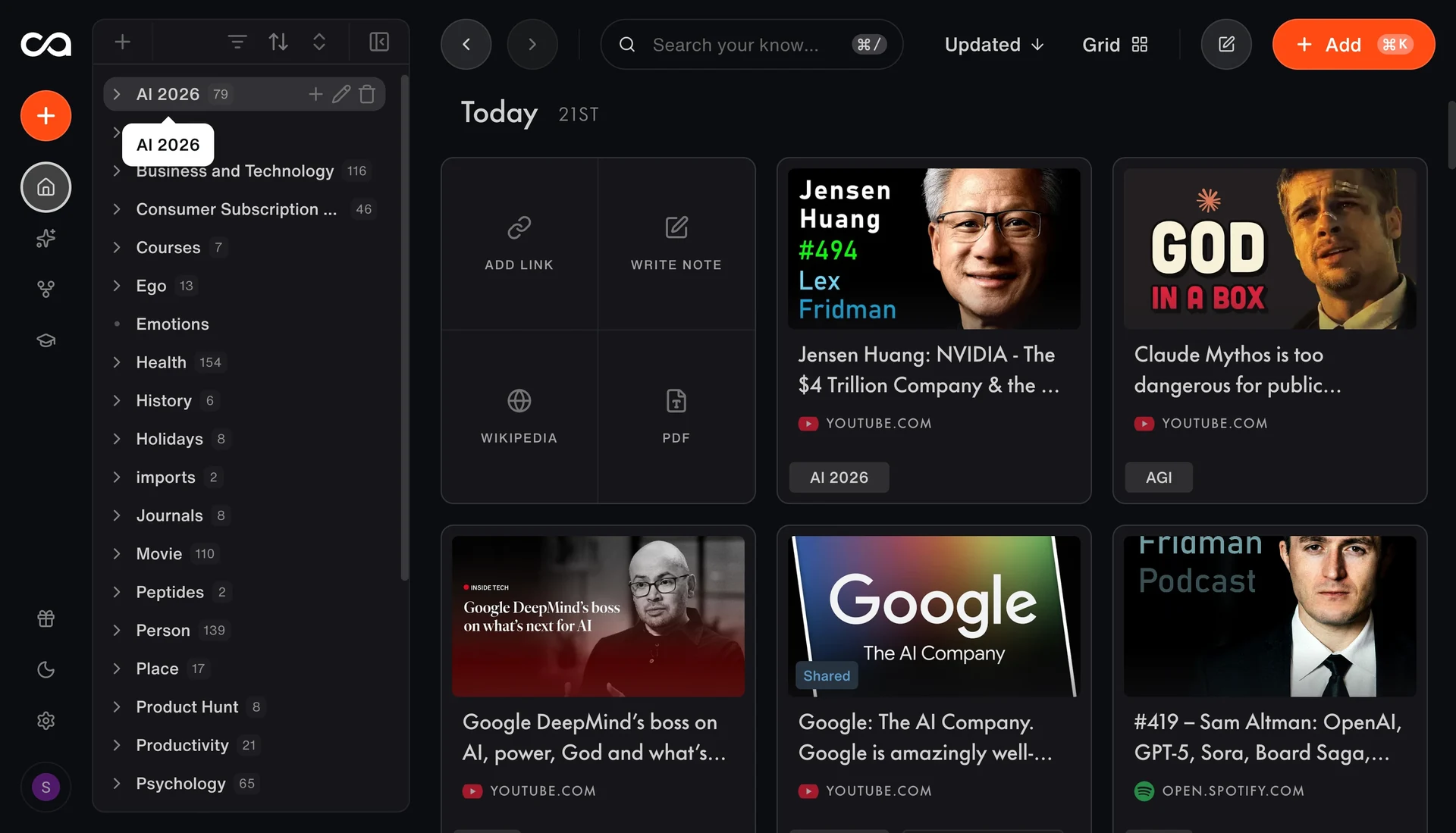The width and height of the screenshot is (1456, 833).
Task: Select the Person collection
Action: pyautogui.click(x=244, y=631)
